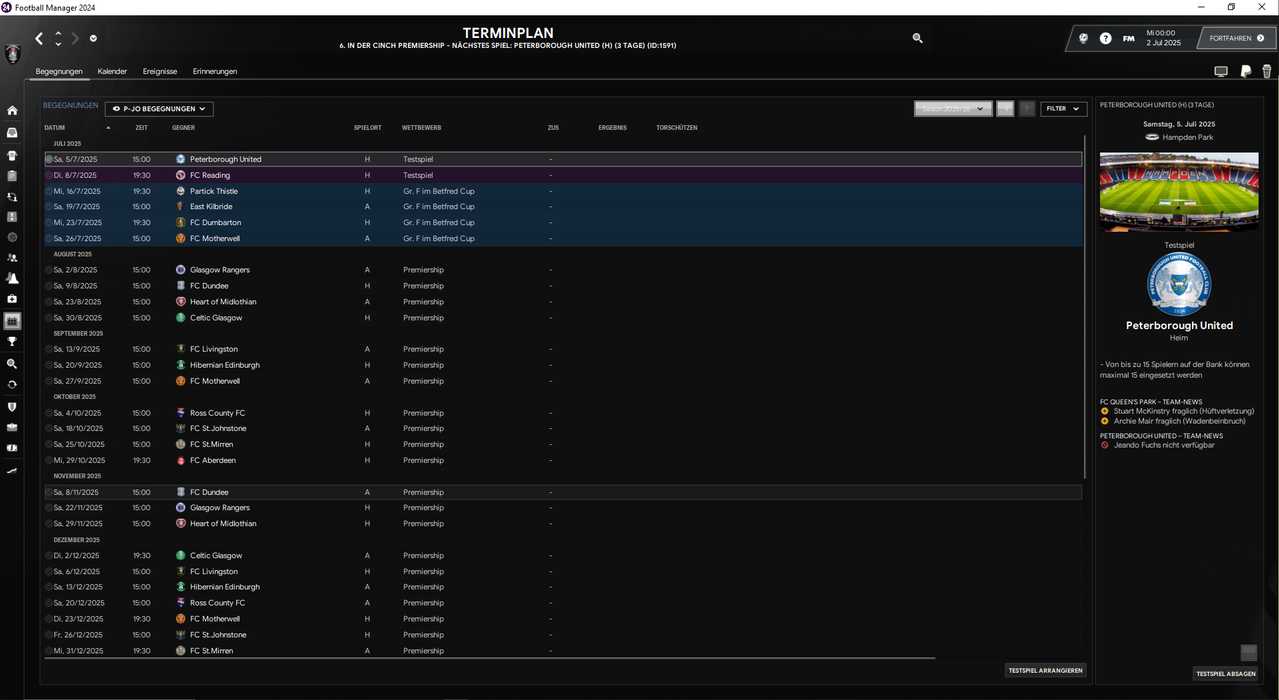1279x700 pixels.
Task: Open the Club Info shield sidebar icon
Action: coord(12,407)
